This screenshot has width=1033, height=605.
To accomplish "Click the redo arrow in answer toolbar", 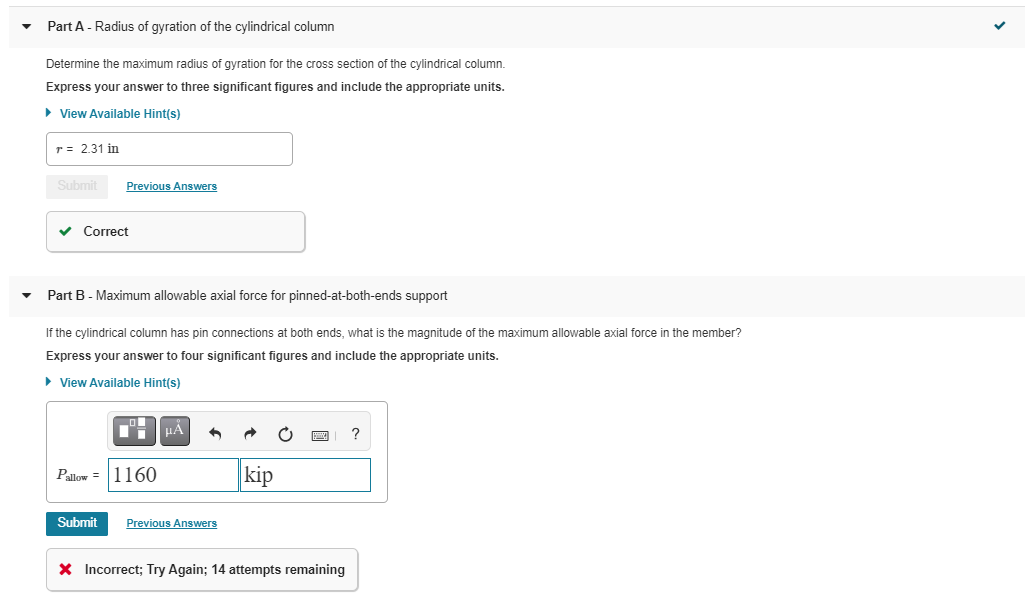I will (248, 431).
